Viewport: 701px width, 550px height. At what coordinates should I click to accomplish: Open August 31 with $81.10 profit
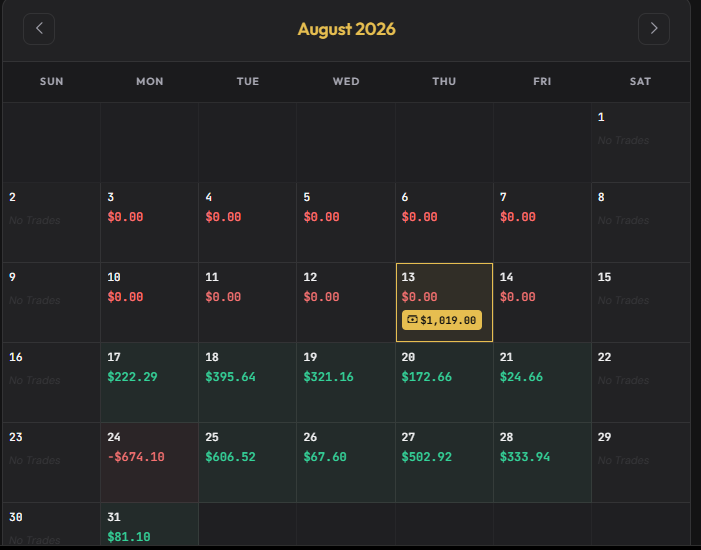[x=149, y=525]
